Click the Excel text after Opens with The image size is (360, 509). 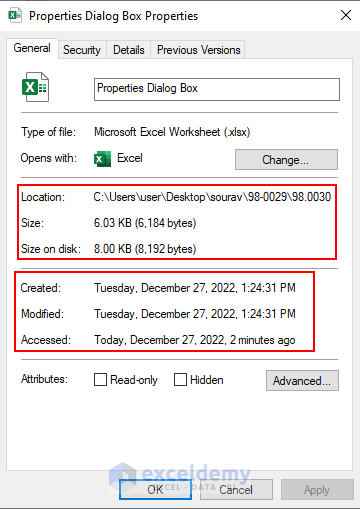click(x=130, y=158)
